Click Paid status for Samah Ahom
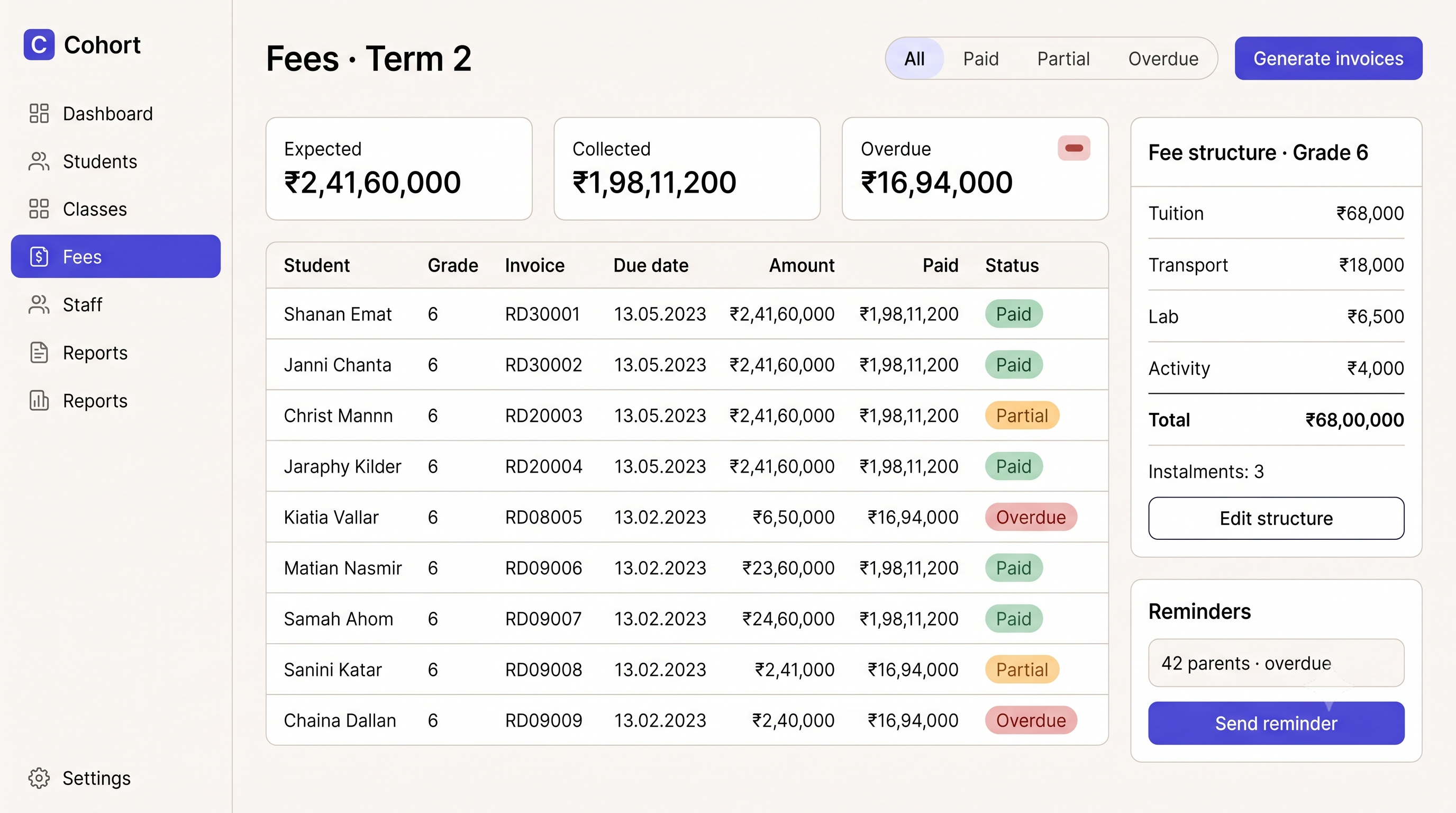The width and height of the screenshot is (1456, 813). (1014, 619)
